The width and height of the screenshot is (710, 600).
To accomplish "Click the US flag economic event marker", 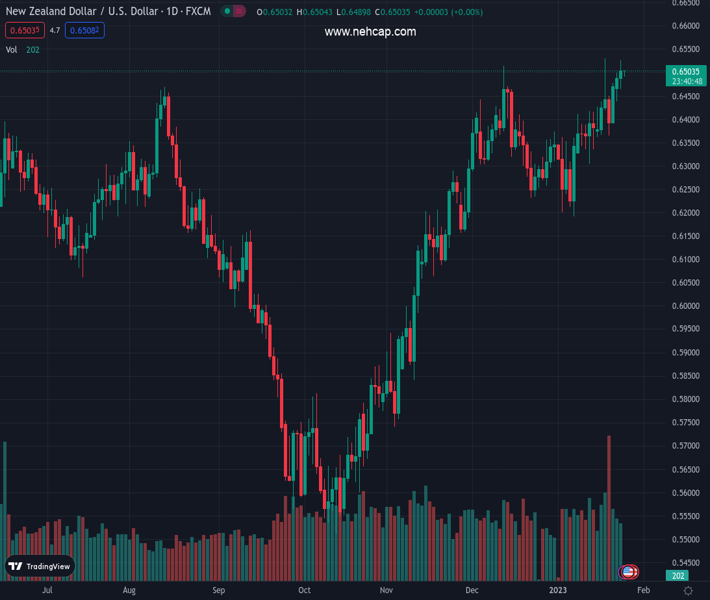I will [628, 572].
